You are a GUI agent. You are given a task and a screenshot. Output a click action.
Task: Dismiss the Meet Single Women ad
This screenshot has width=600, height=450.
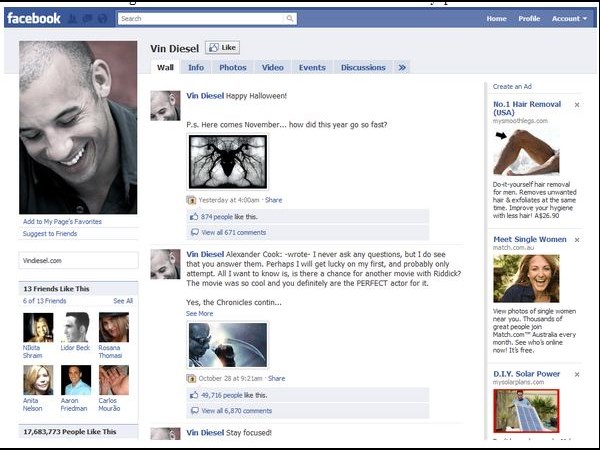tap(577, 240)
